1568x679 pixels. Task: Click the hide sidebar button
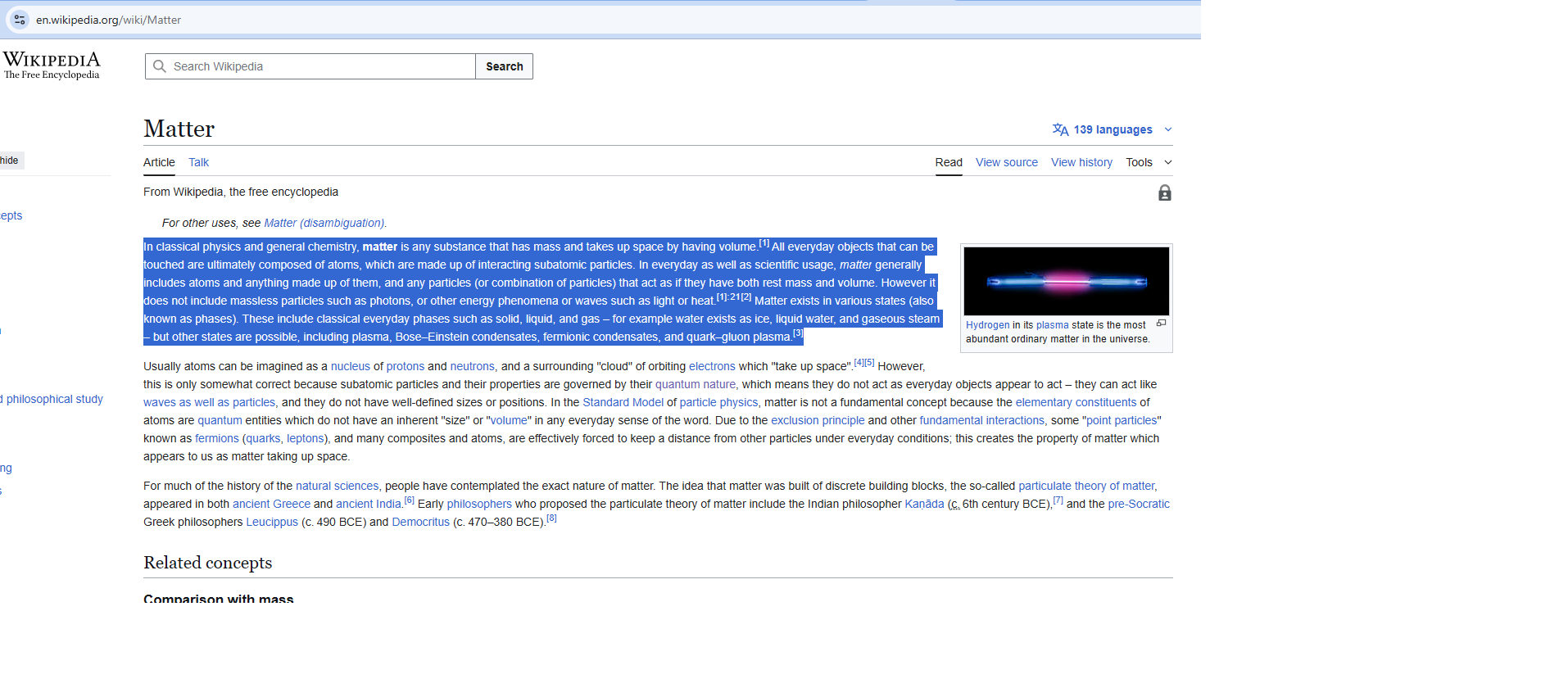(11, 161)
